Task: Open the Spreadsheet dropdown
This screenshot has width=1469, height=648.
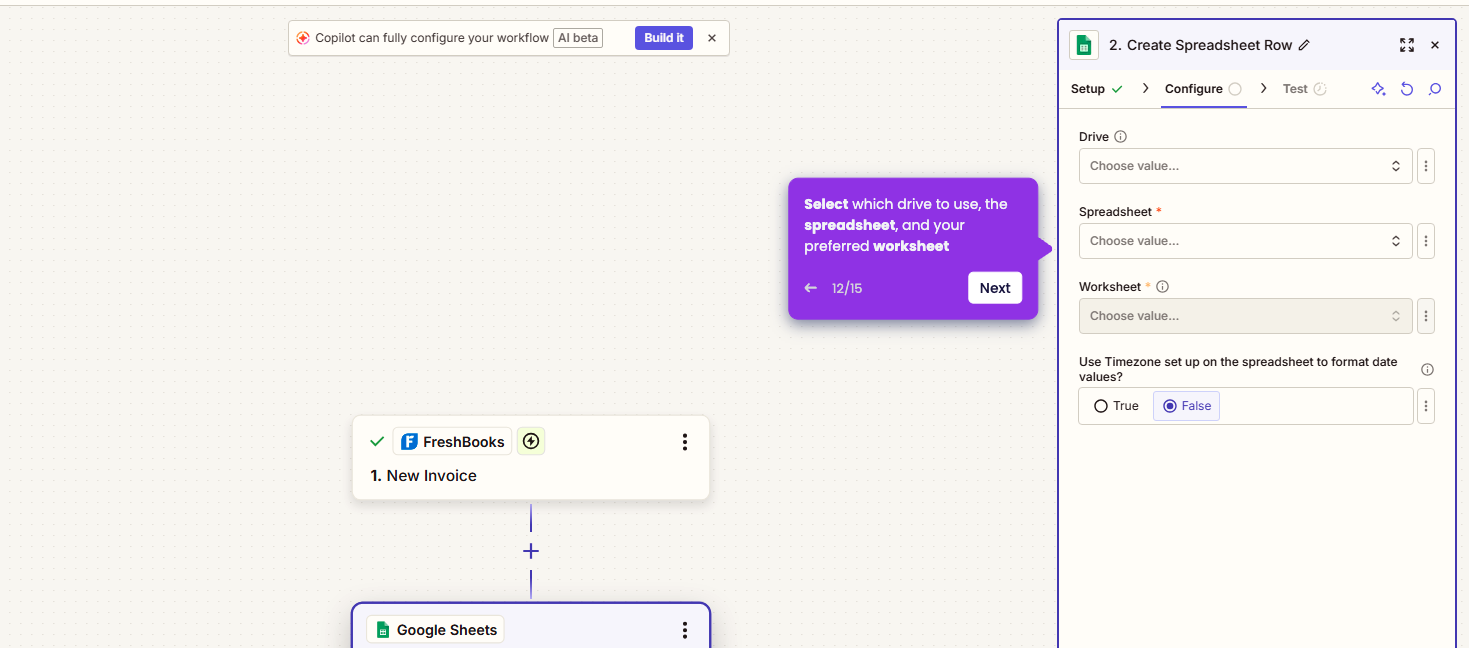Action: (1245, 241)
